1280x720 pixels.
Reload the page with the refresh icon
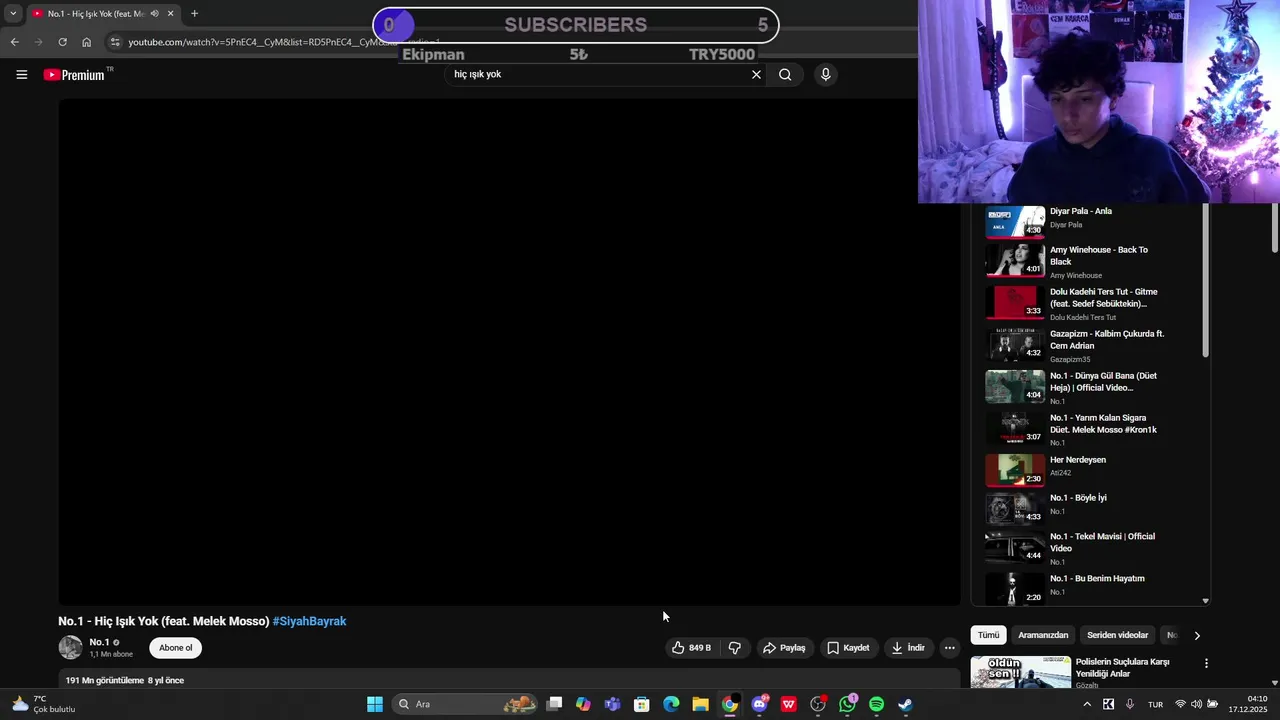point(62,42)
